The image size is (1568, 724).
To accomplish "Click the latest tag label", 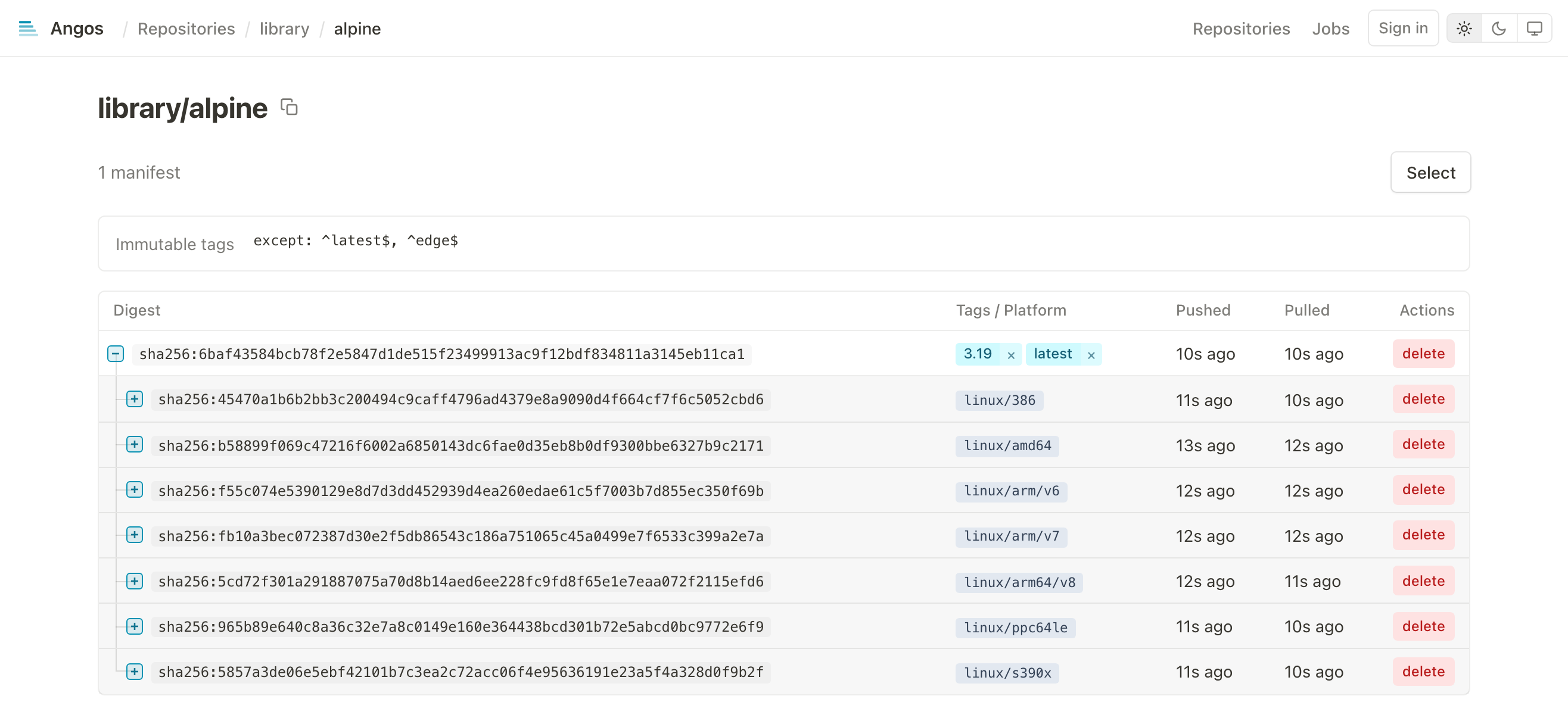I will point(1053,354).
